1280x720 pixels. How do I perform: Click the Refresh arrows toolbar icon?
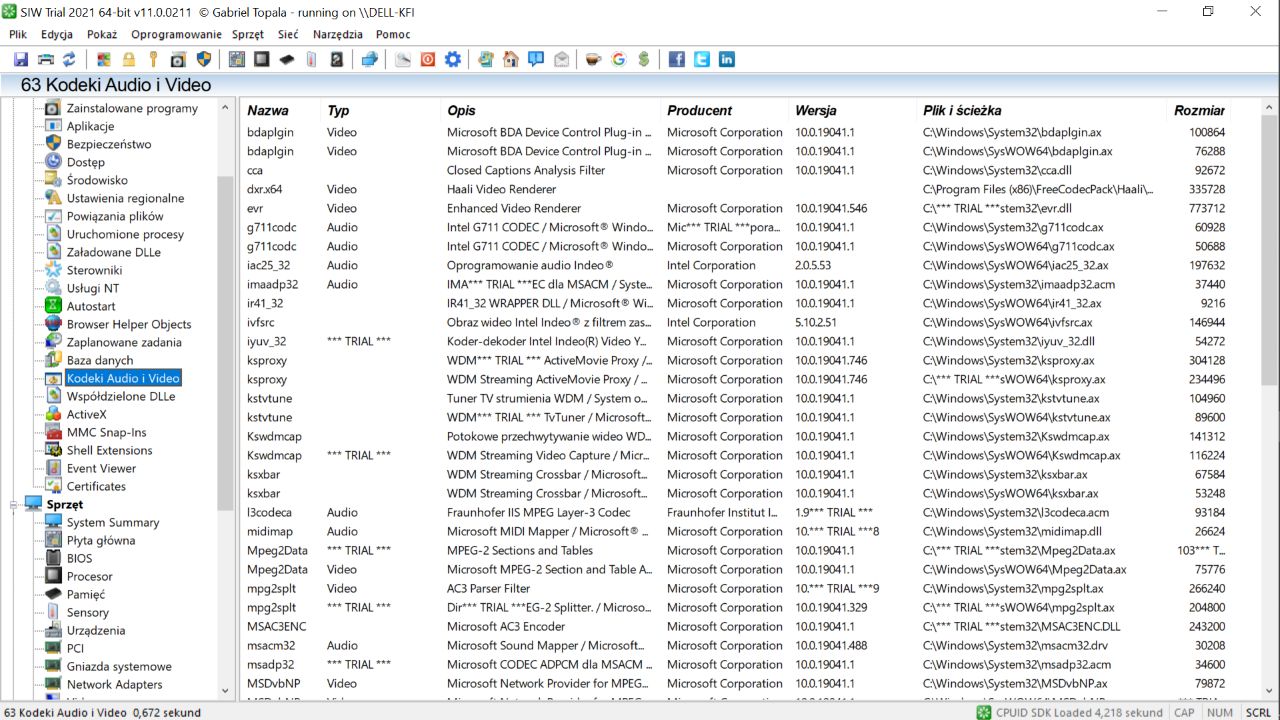(69, 60)
